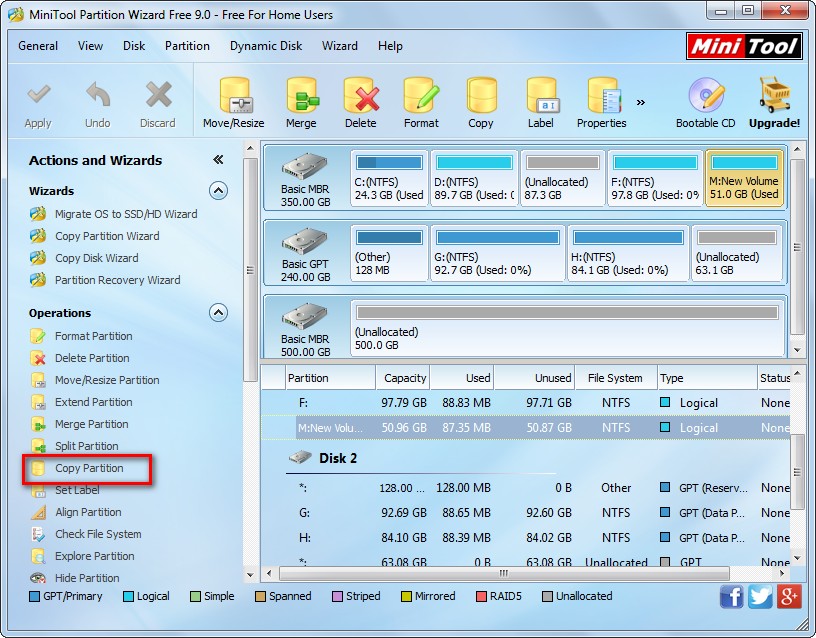Screen dimensions: 816x638
Task: Select the C:(NTFS) partition block
Action: pyautogui.click(x=389, y=178)
